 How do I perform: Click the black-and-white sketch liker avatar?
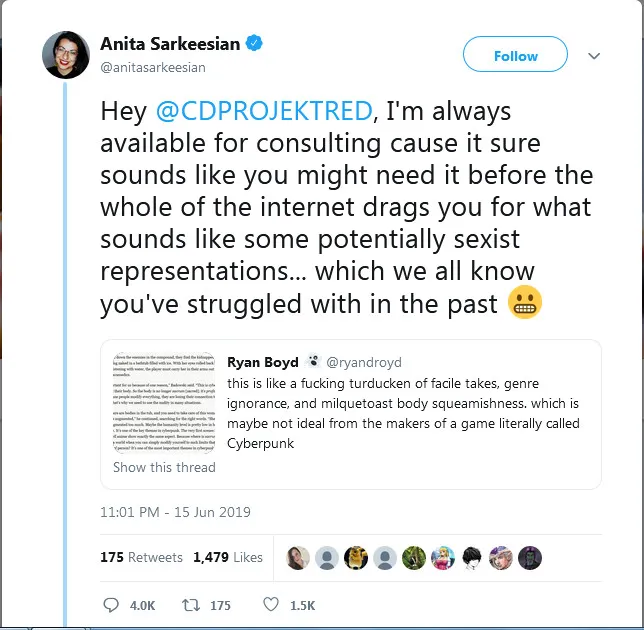(x=471, y=558)
